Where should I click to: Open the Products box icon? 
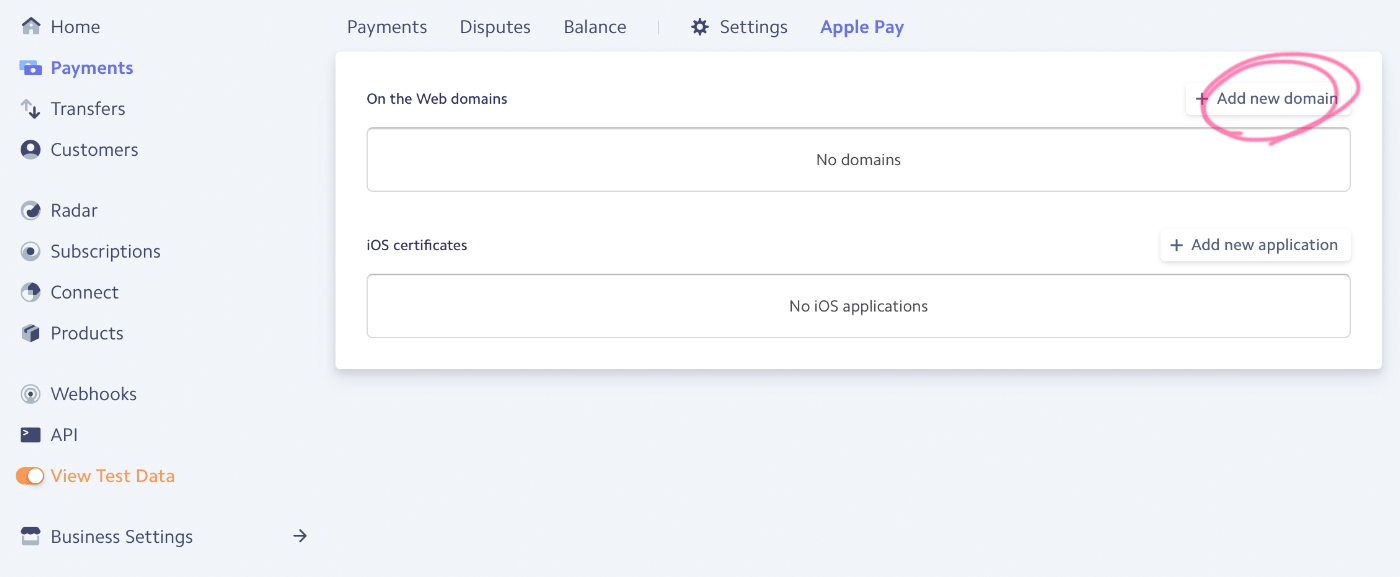(x=31, y=334)
